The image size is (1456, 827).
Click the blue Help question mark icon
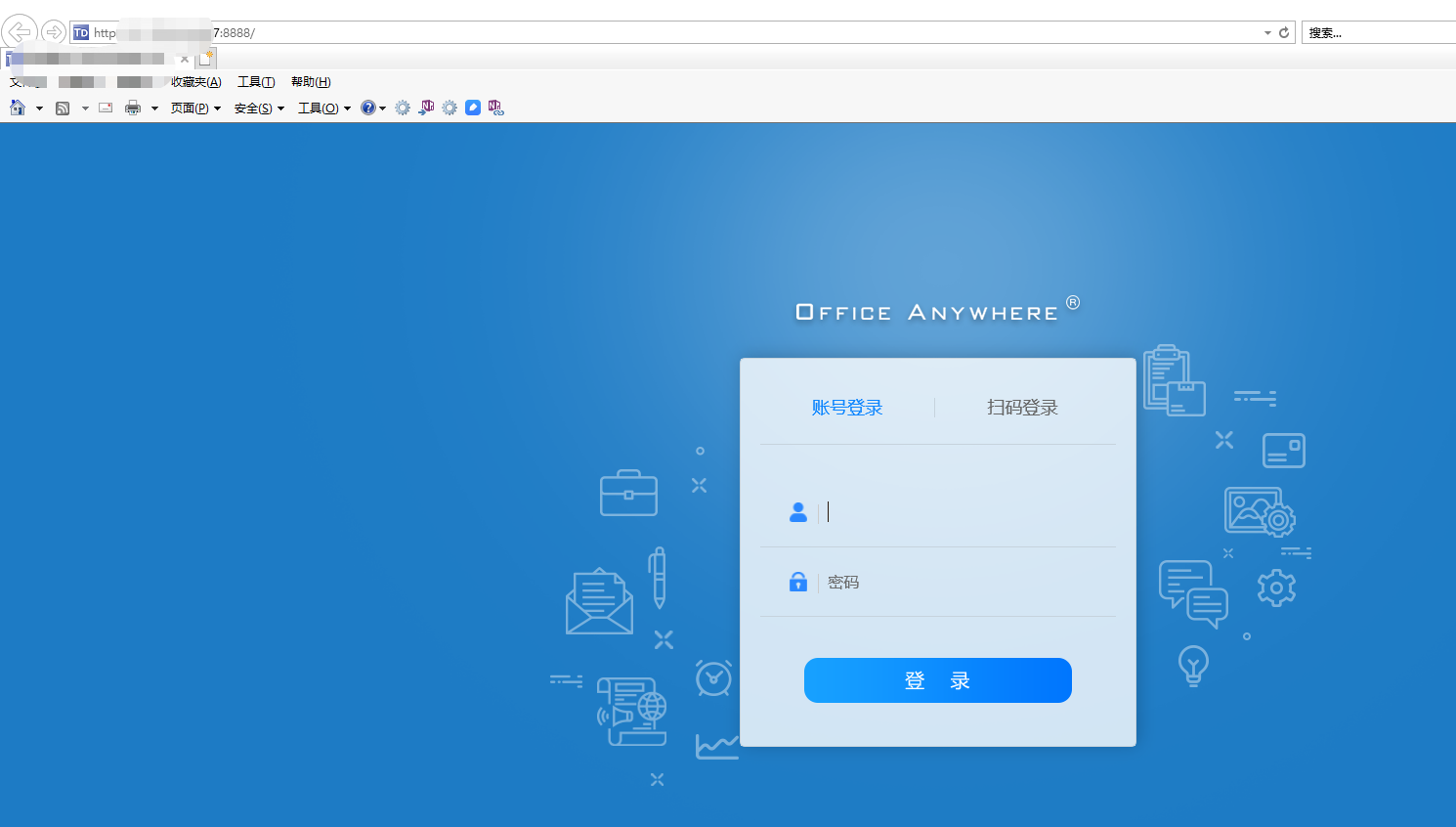point(367,108)
